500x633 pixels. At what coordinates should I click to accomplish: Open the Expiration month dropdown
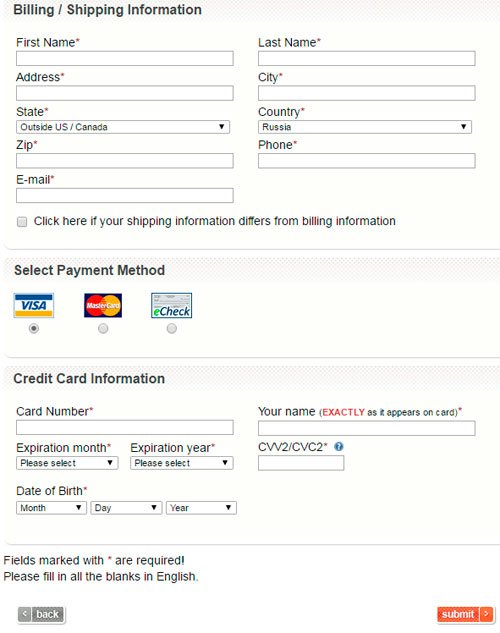[x=67, y=463]
